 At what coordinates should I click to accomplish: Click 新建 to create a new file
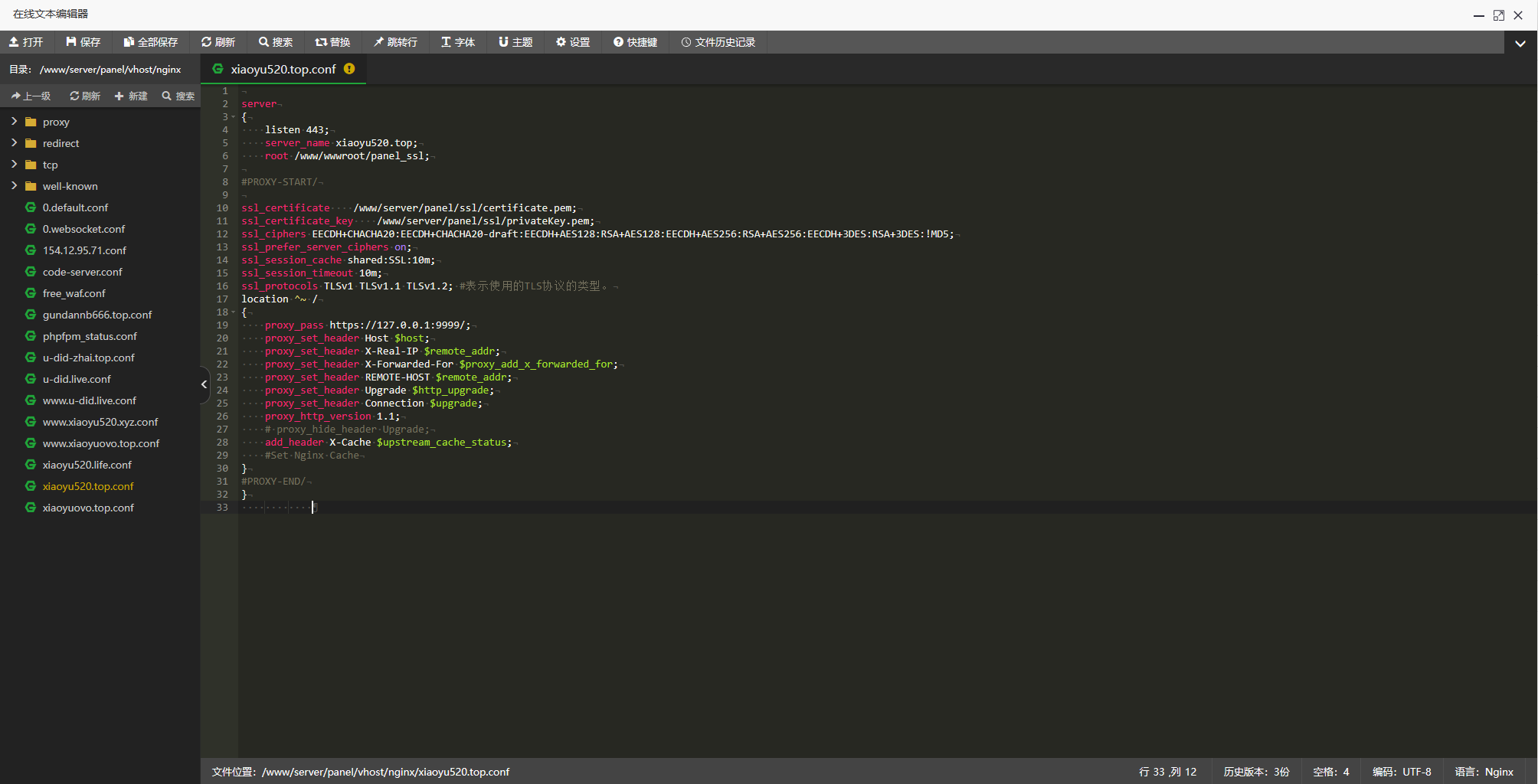(x=131, y=96)
